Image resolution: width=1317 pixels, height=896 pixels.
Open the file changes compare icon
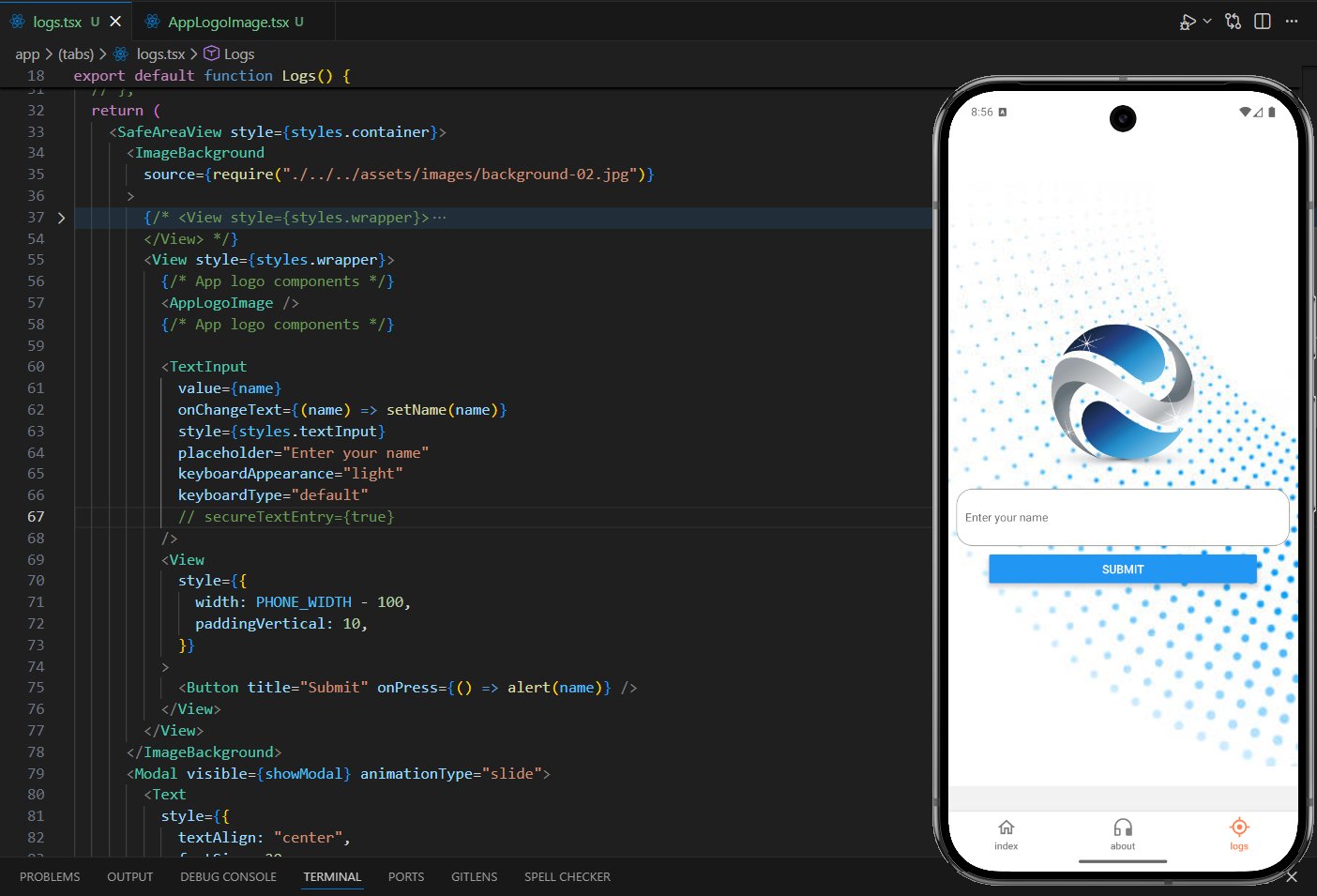pyautogui.click(x=1234, y=21)
